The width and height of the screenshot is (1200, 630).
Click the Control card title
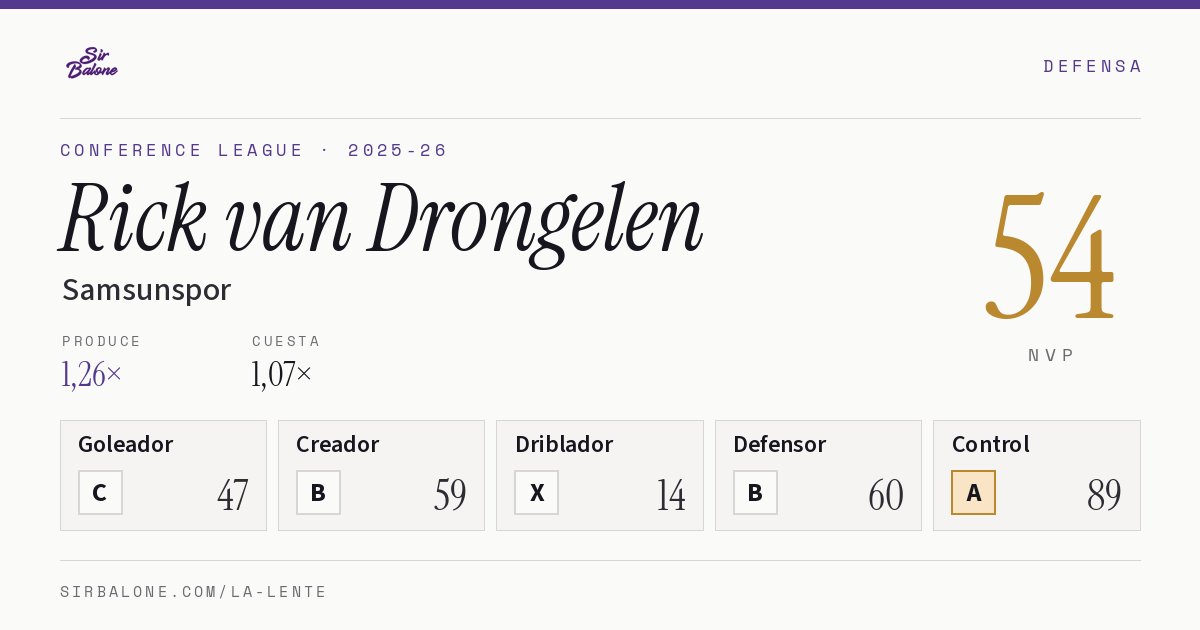[991, 444]
